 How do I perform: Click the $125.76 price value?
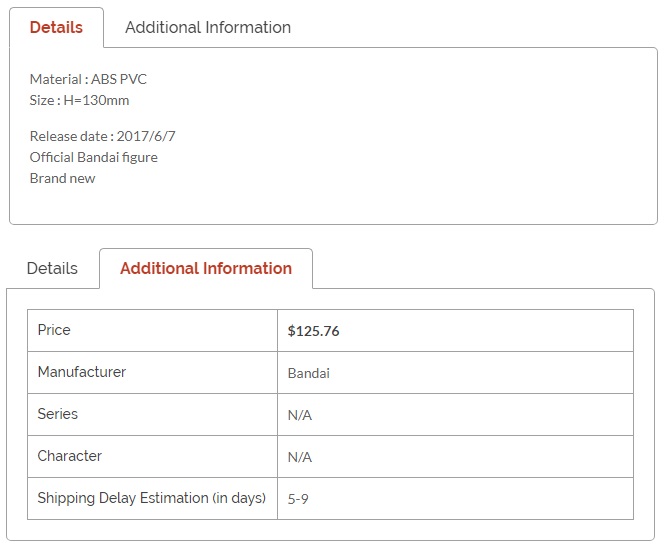point(314,331)
